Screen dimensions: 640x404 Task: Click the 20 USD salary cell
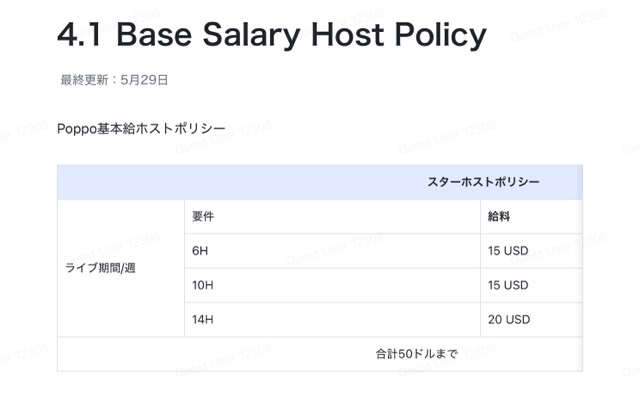click(531, 320)
